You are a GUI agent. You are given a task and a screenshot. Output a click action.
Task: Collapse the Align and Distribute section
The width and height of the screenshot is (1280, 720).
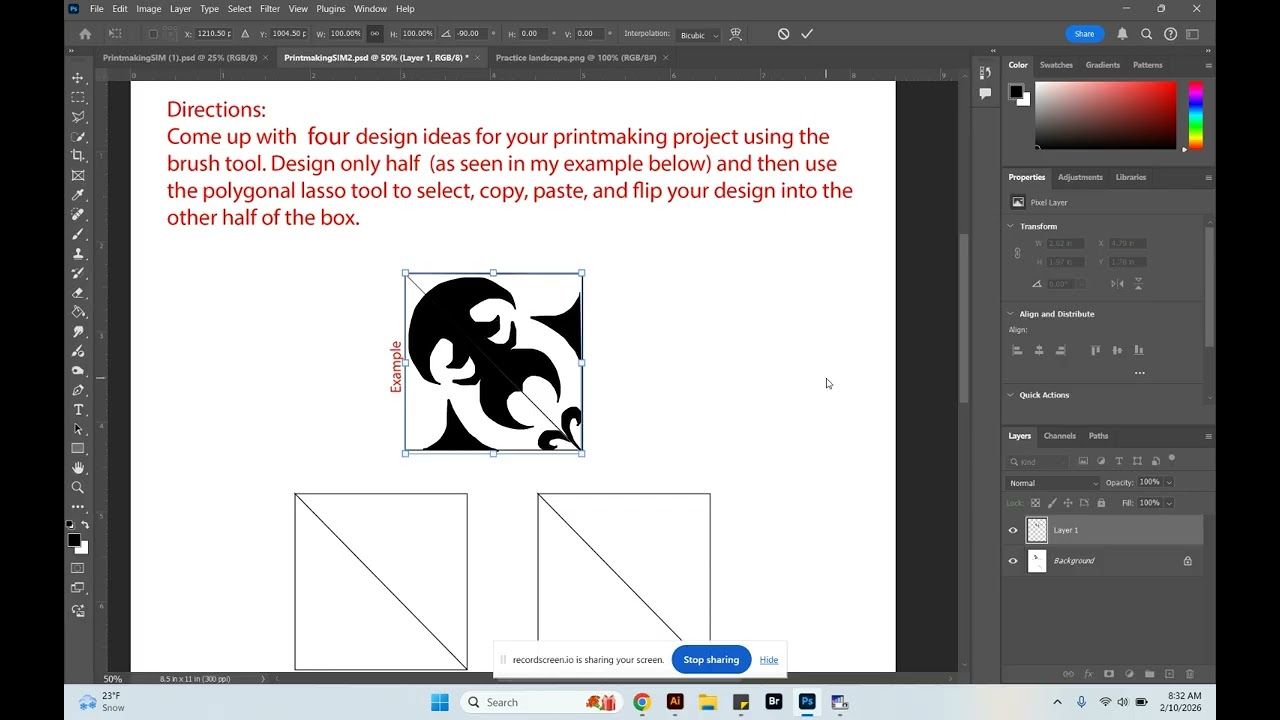point(1011,314)
